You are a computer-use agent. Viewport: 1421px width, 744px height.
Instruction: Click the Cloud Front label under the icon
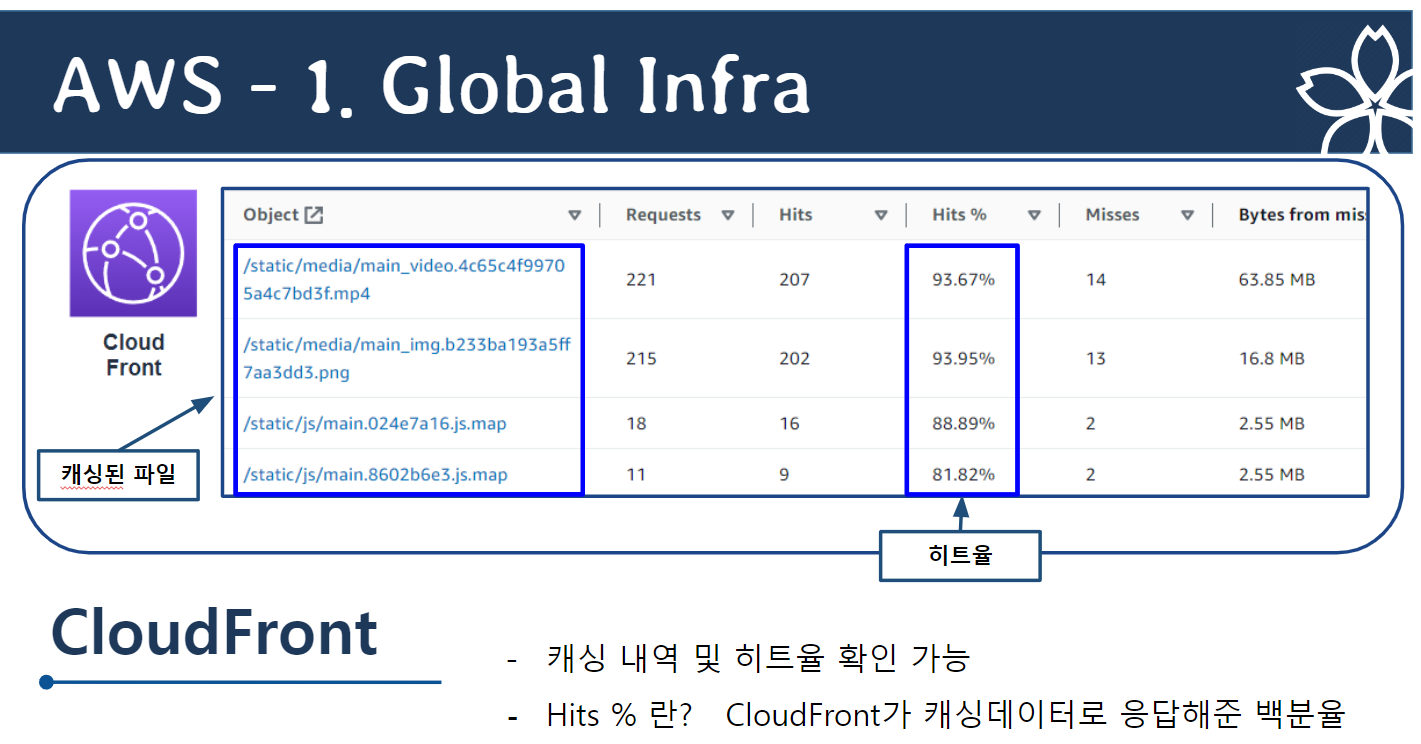(x=133, y=355)
